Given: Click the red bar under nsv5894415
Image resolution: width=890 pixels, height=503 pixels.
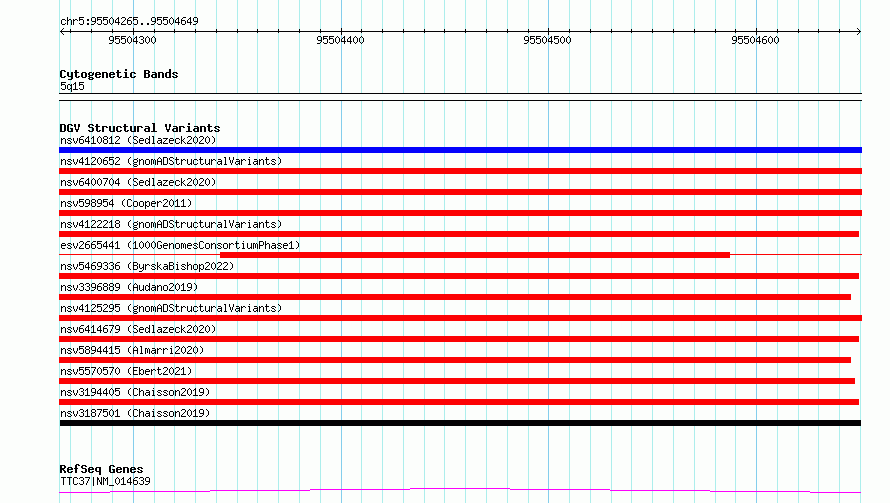Looking at the screenshot, I should [455, 360].
